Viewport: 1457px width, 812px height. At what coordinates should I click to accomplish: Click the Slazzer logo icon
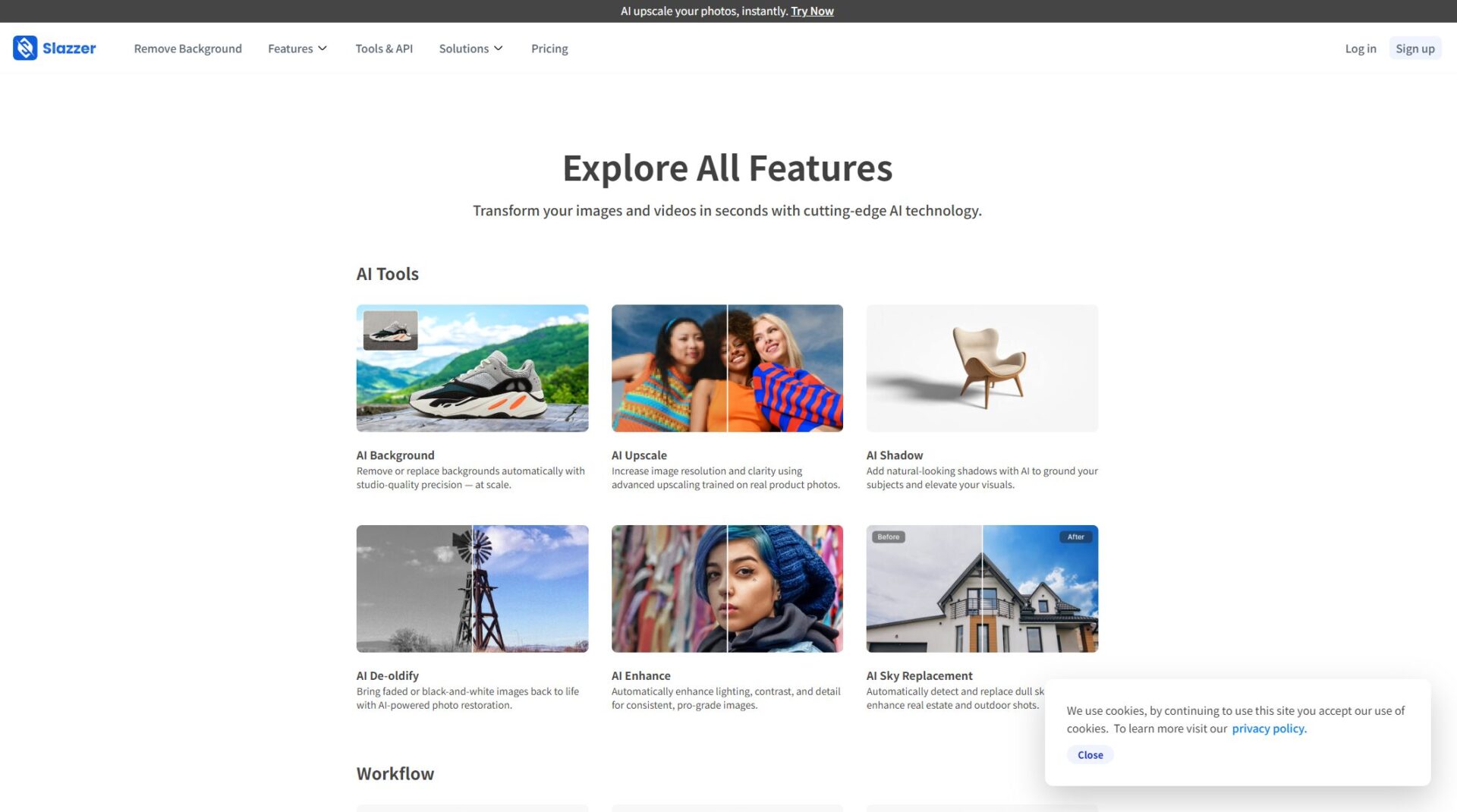[x=25, y=48]
